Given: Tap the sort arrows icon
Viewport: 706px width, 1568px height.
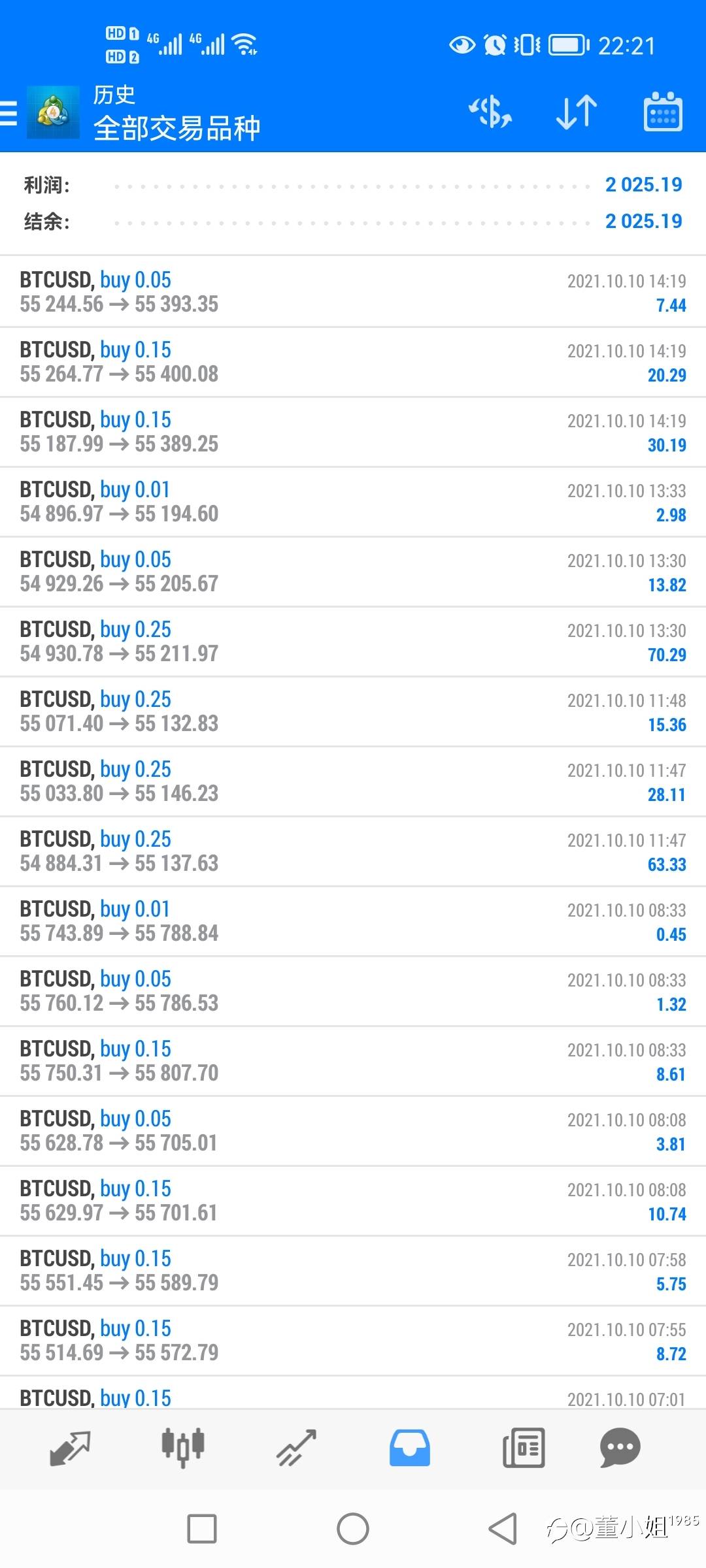Looking at the screenshot, I should [x=576, y=112].
